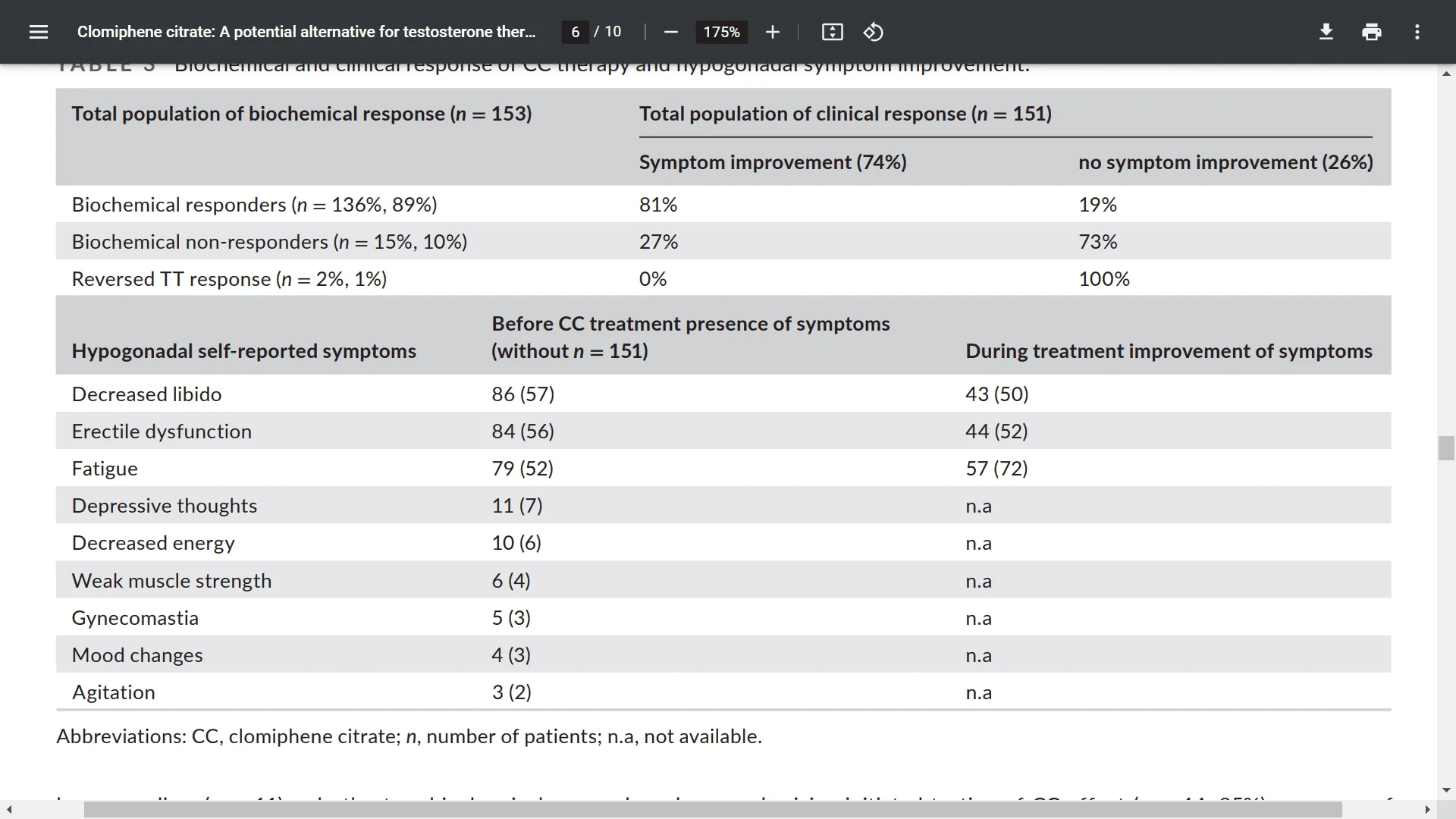The height and width of the screenshot is (819, 1456).
Task: Click the scroll left arrow
Action: pyautogui.click(x=9, y=810)
